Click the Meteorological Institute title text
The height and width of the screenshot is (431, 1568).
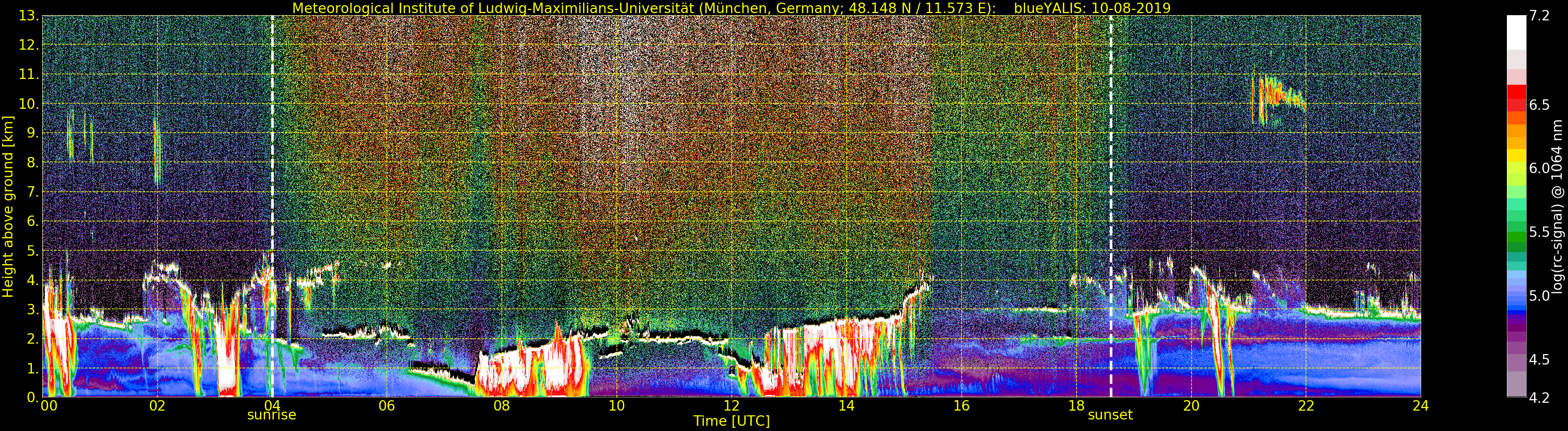[645, 8]
